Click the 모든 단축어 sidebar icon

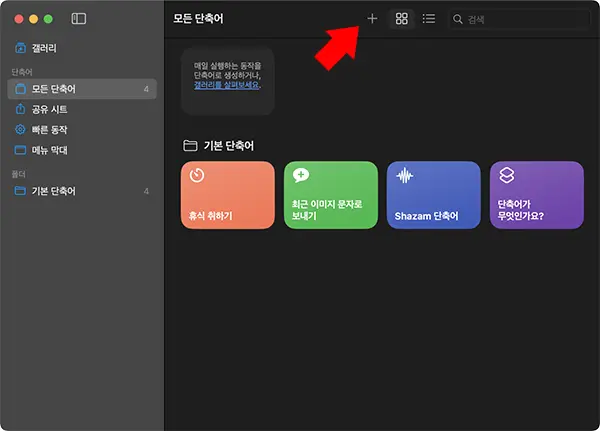(x=20, y=89)
